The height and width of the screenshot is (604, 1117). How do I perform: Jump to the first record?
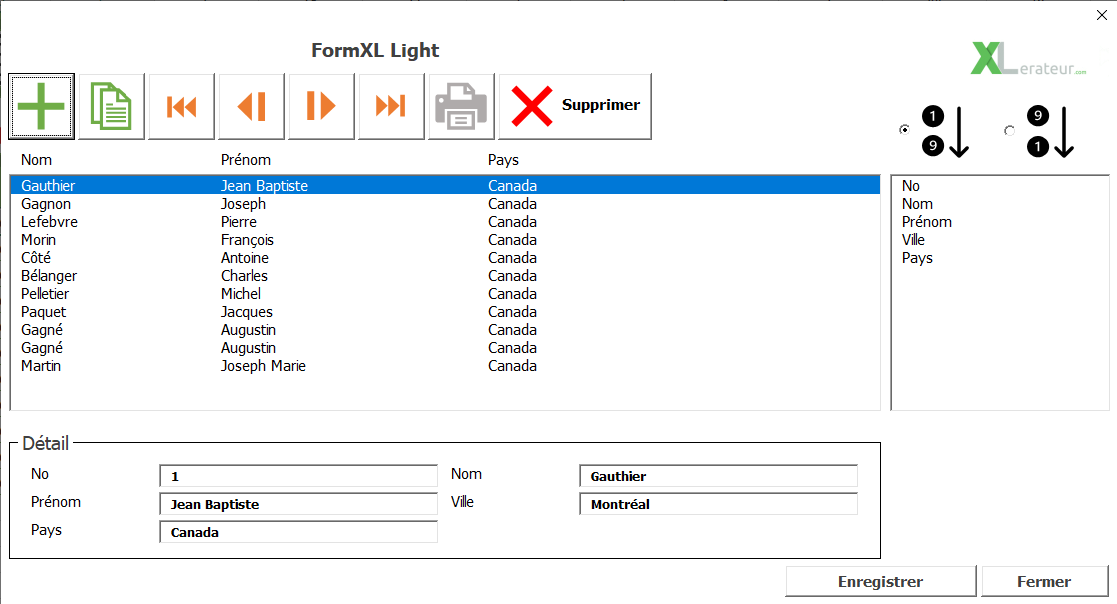181,106
